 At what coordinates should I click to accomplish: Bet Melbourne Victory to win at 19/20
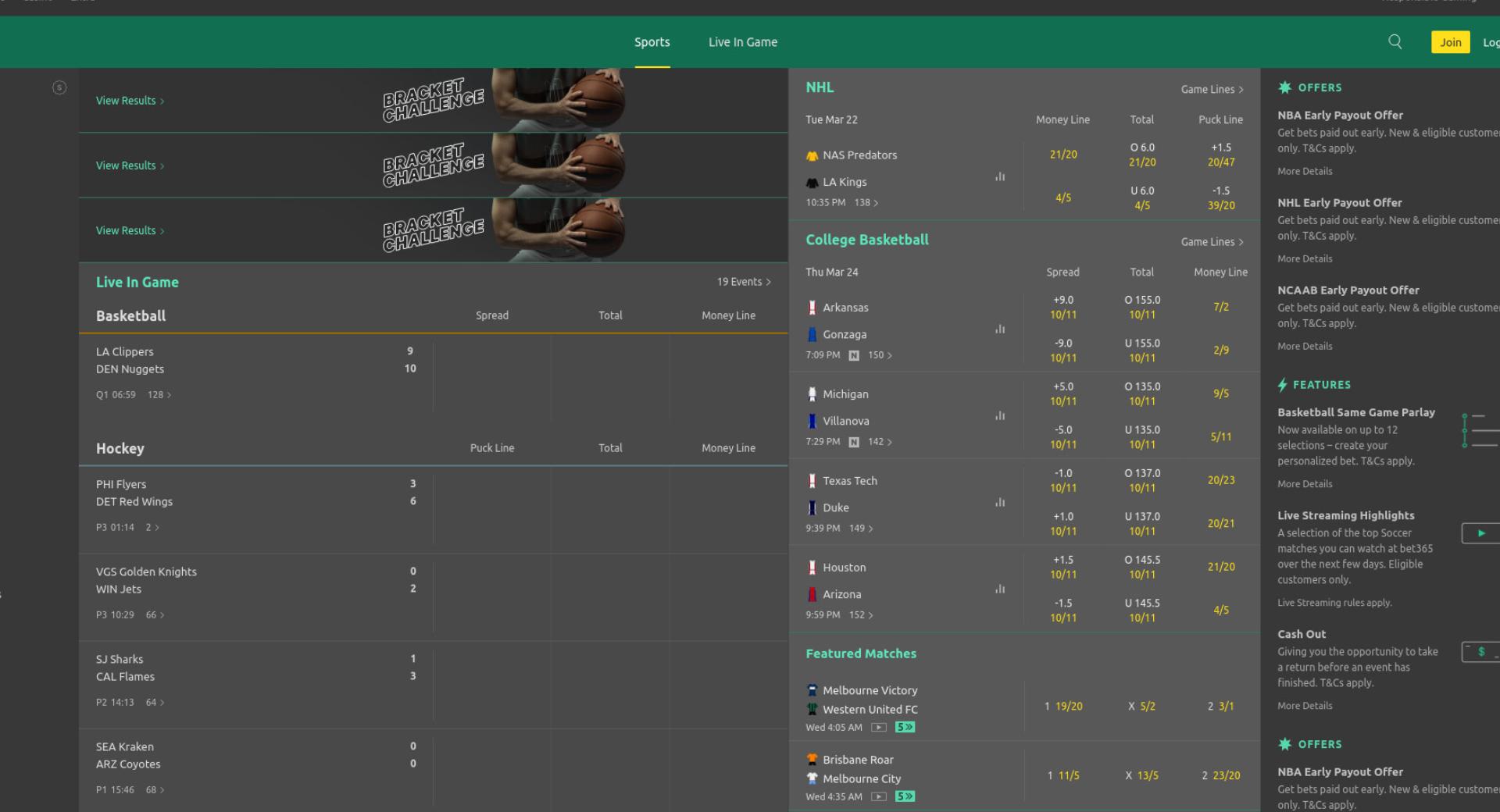tap(1063, 707)
